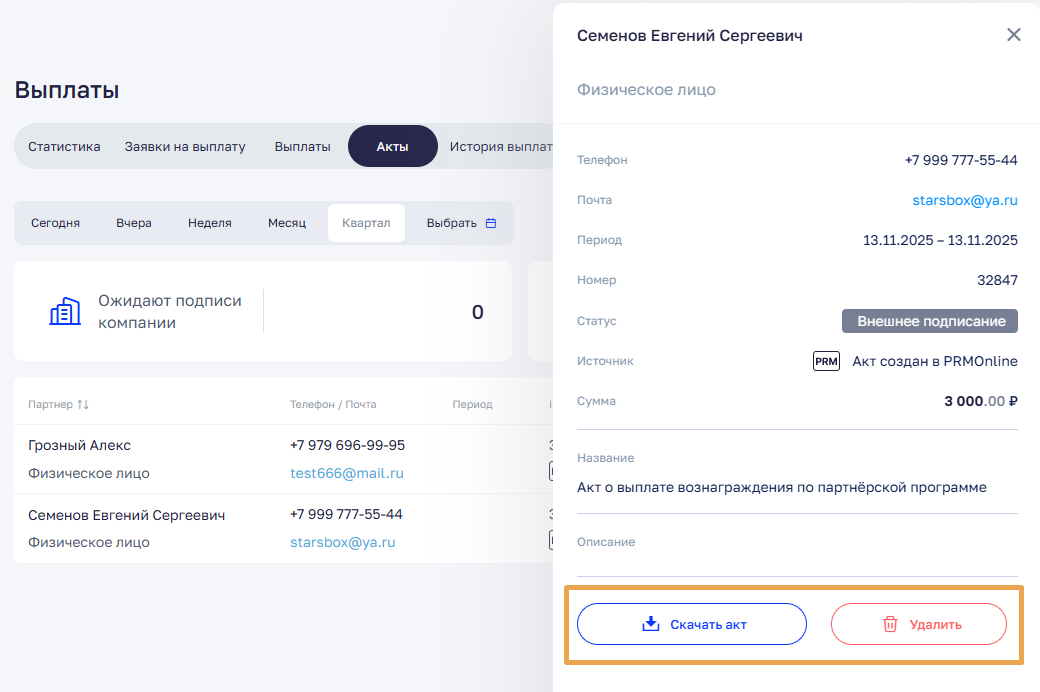Screen dimensions: 1040x692
Task: Click the starsbox@ya.ru email in the details panel
Action: click(964, 200)
